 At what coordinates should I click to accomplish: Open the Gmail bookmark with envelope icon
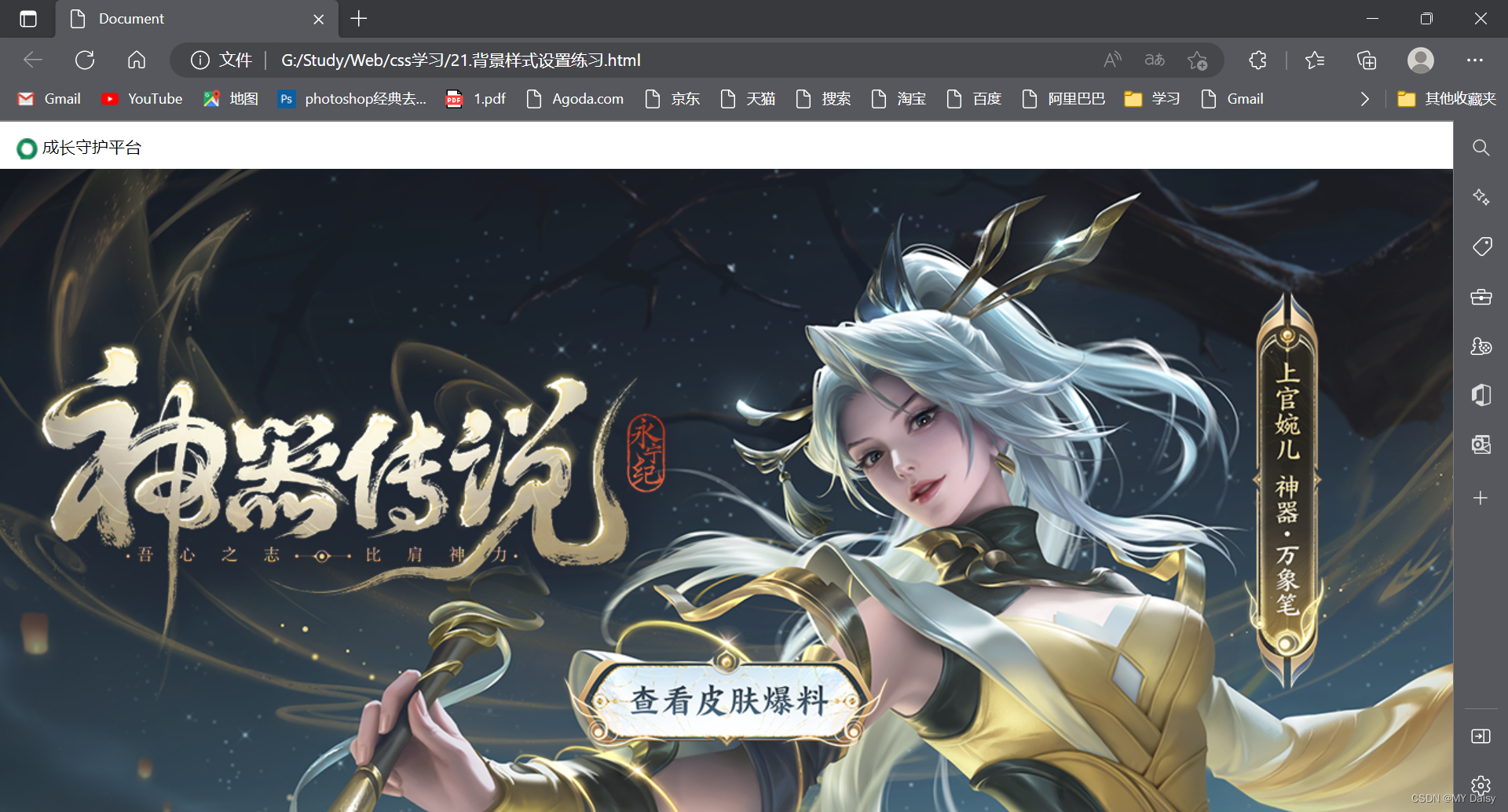coord(49,99)
